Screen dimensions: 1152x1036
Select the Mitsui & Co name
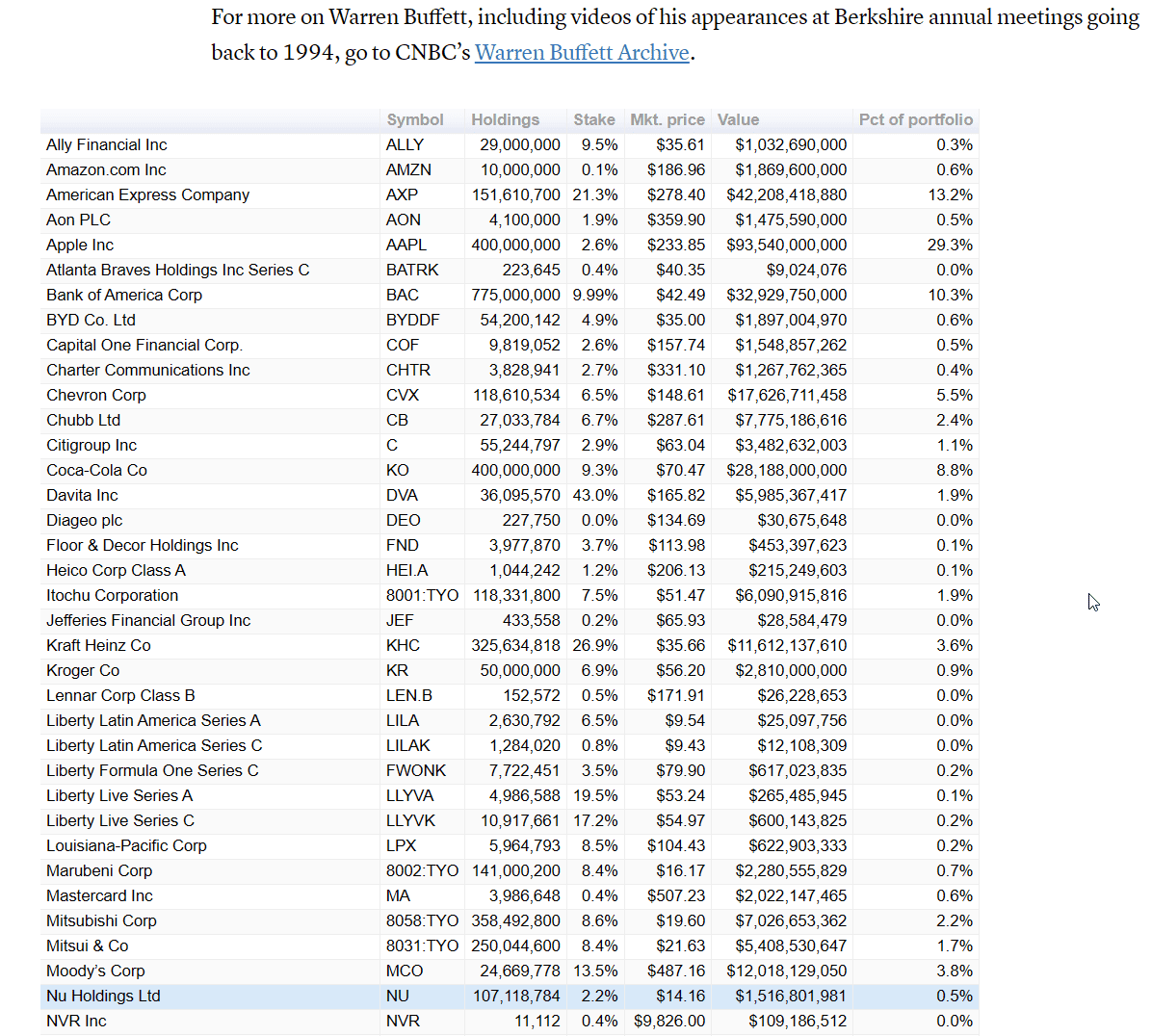(88, 945)
